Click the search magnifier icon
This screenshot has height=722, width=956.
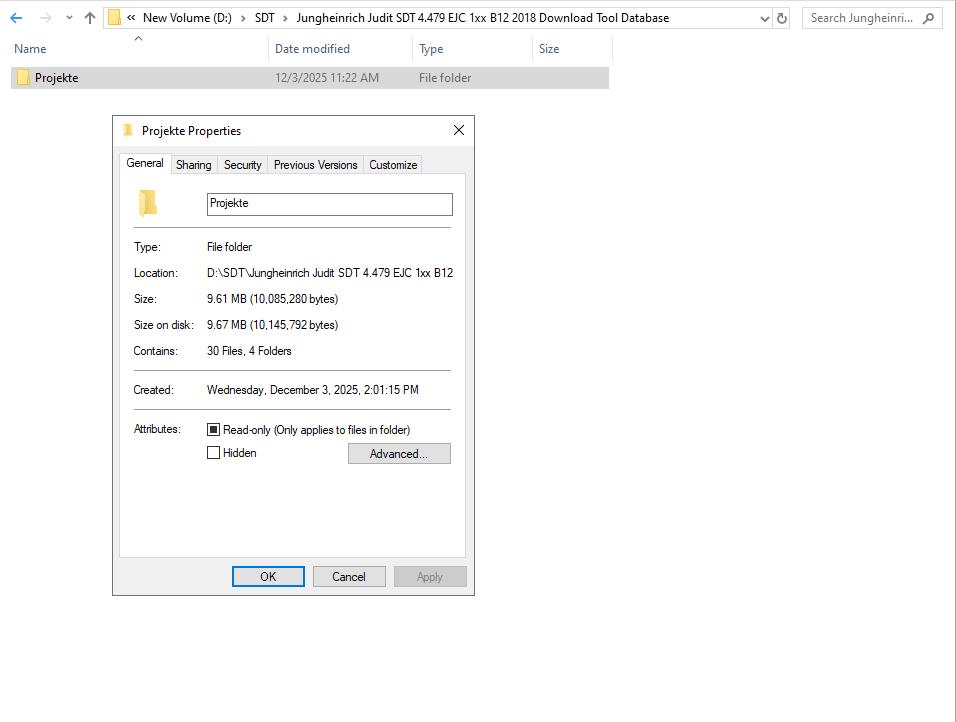click(x=929, y=18)
